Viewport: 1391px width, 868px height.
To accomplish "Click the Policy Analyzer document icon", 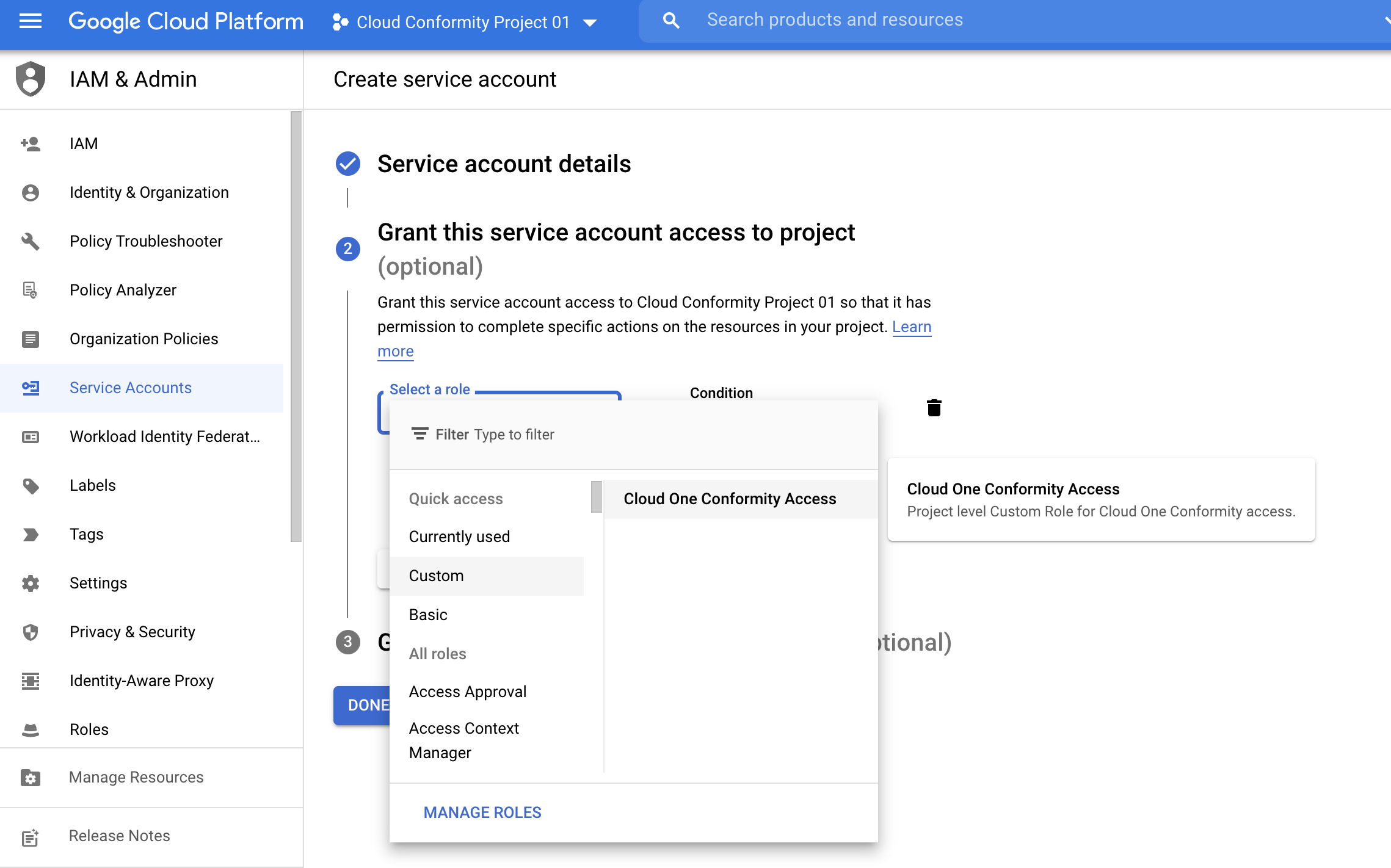I will (31, 290).
